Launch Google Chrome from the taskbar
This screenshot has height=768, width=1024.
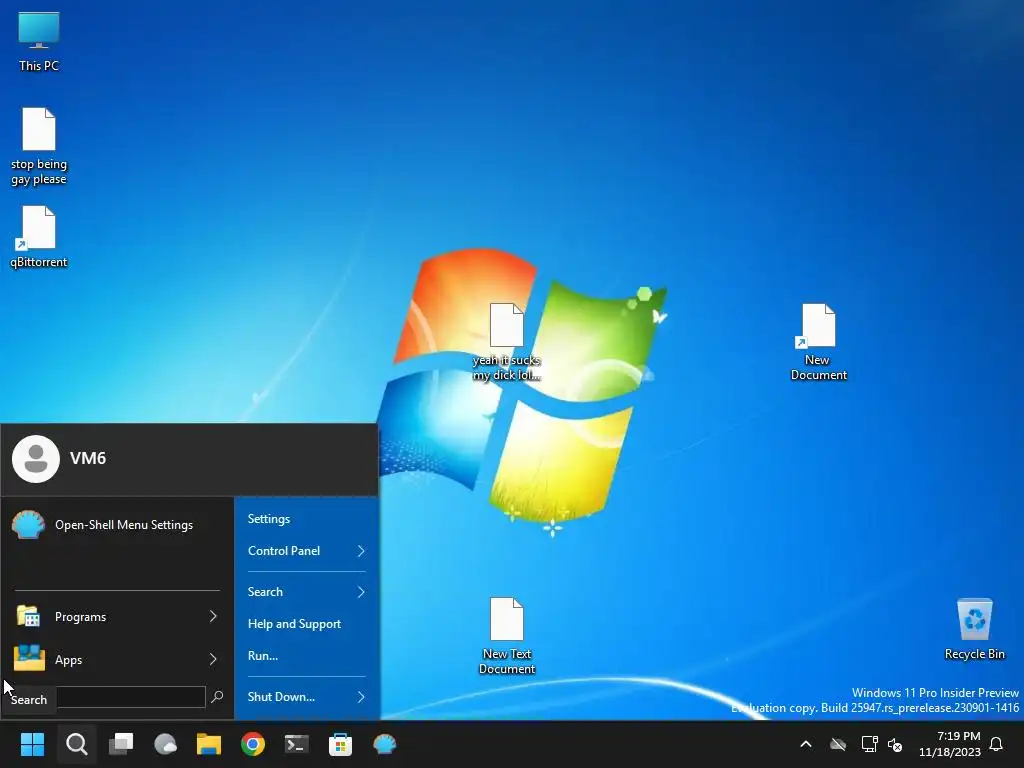click(x=253, y=744)
